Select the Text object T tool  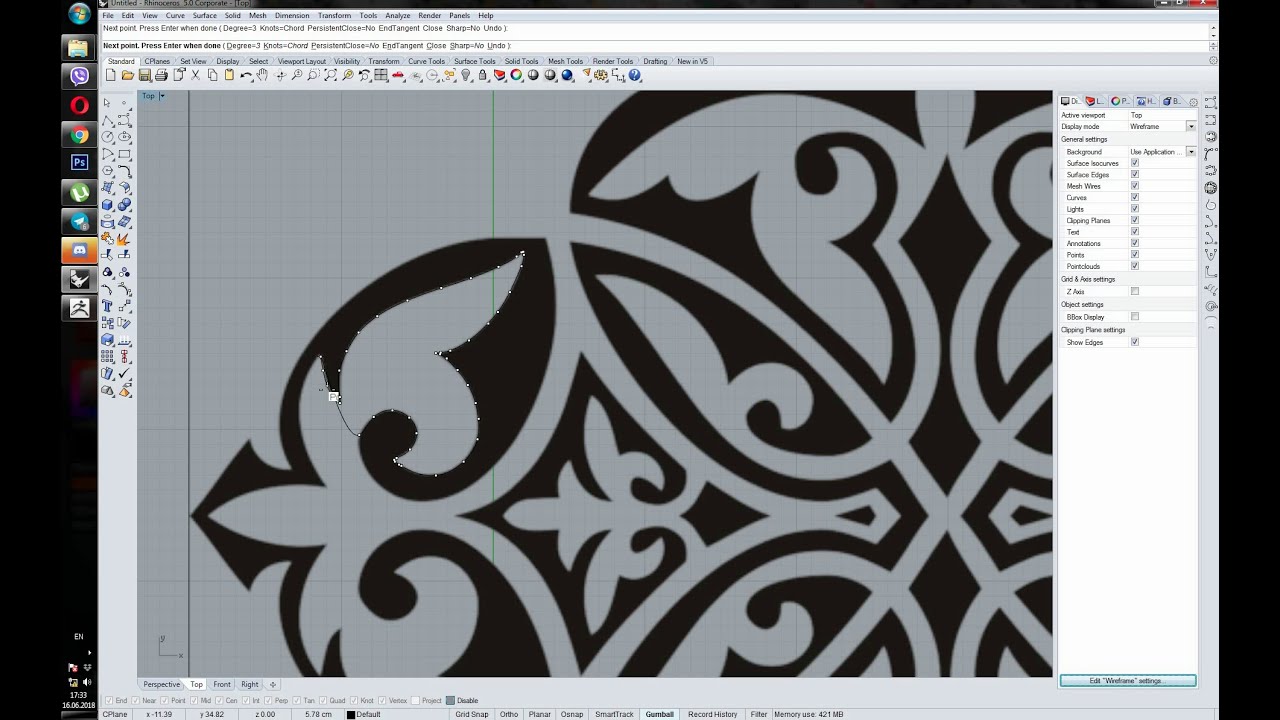pyautogui.click(x=107, y=304)
